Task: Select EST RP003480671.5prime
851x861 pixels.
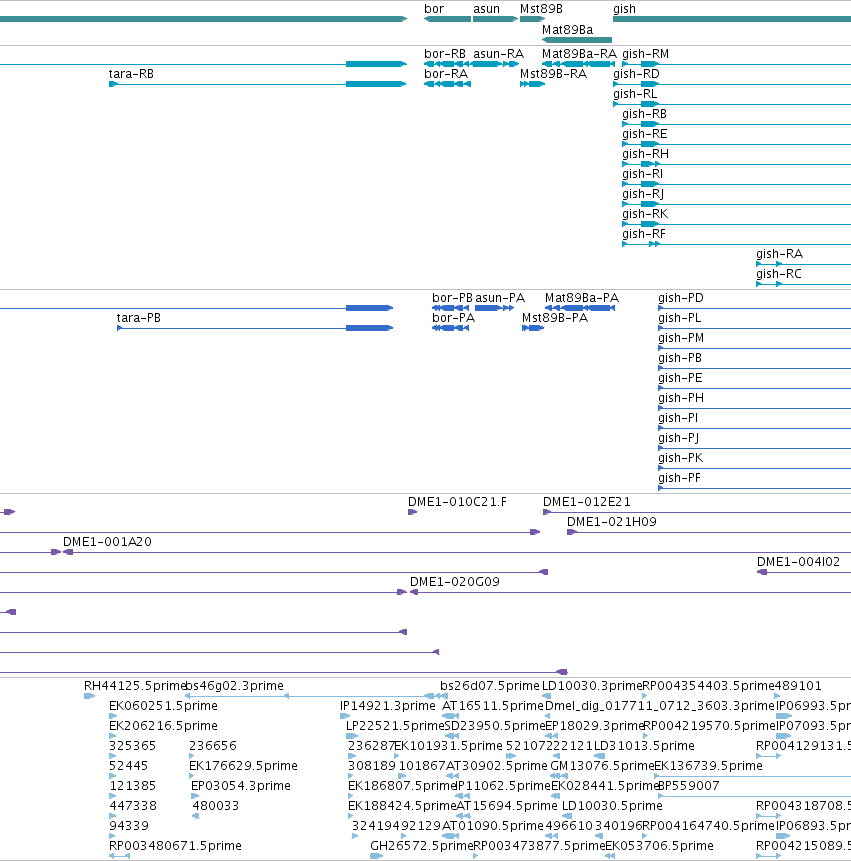Action: point(119,856)
